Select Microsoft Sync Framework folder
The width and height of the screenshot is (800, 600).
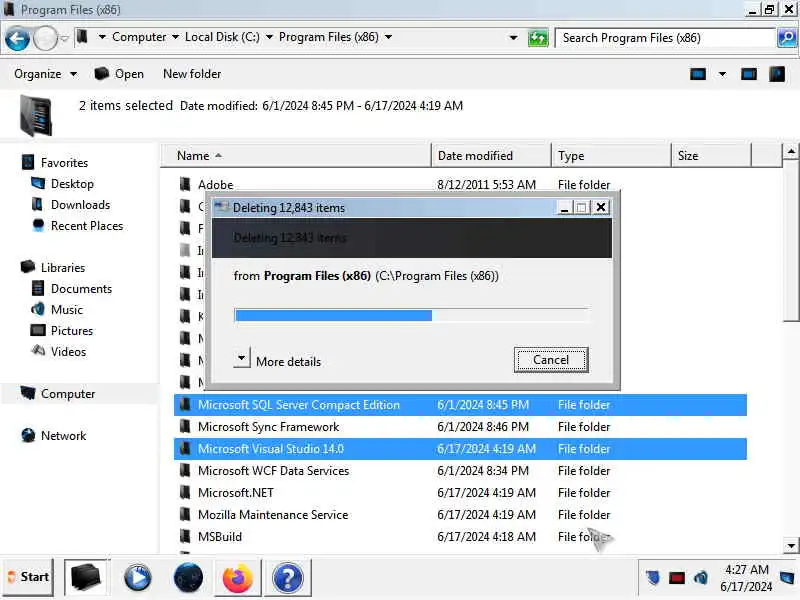point(460,427)
